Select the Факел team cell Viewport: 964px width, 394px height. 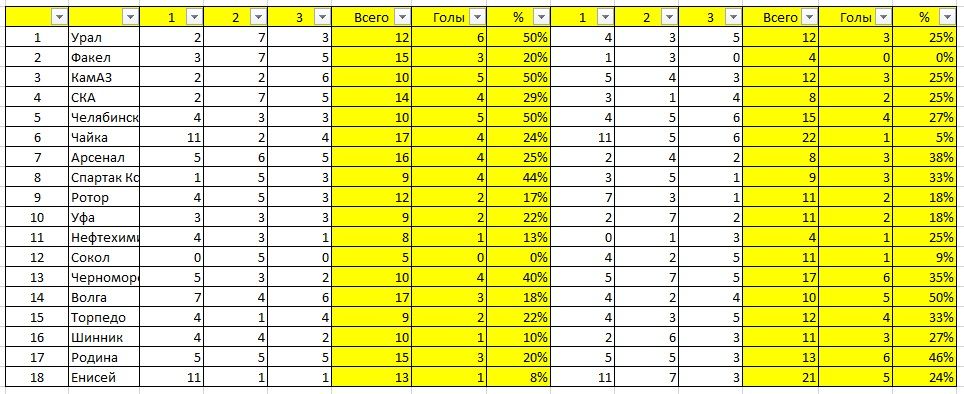coord(104,58)
